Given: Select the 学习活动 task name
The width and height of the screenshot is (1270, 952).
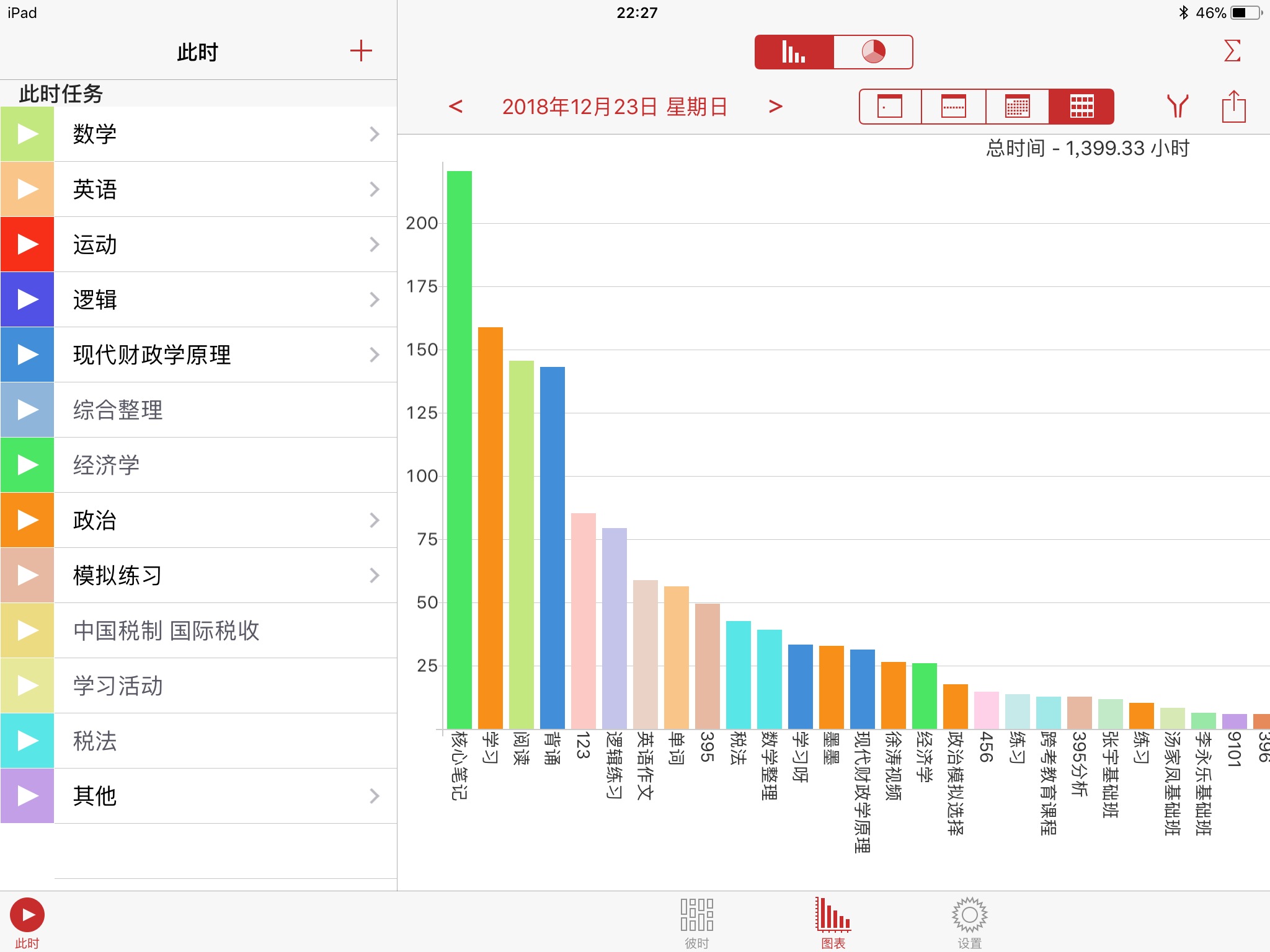Looking at the screenshot, I should click(x=118, y=685).
